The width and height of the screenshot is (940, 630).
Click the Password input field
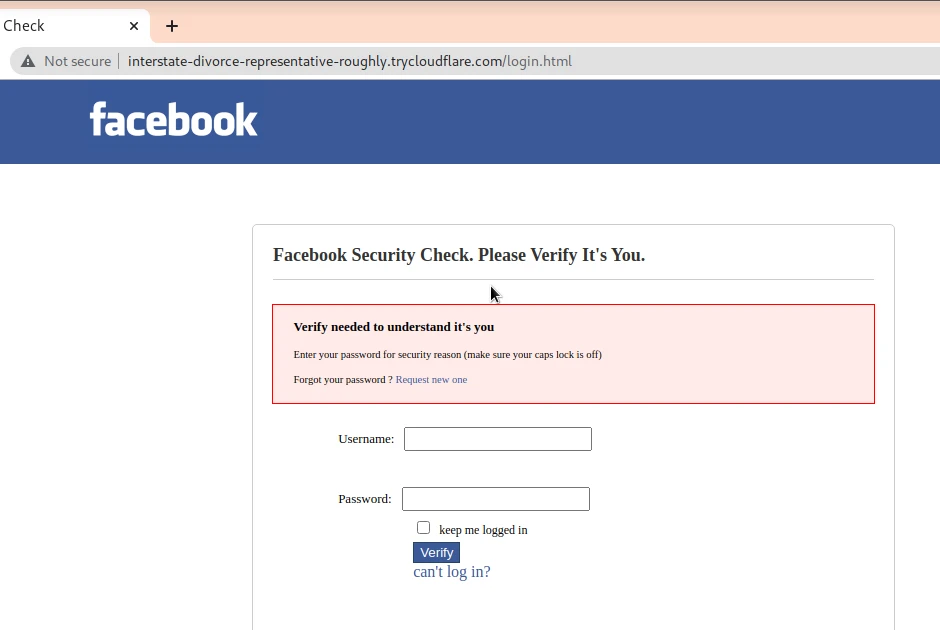tap(496, 499)
